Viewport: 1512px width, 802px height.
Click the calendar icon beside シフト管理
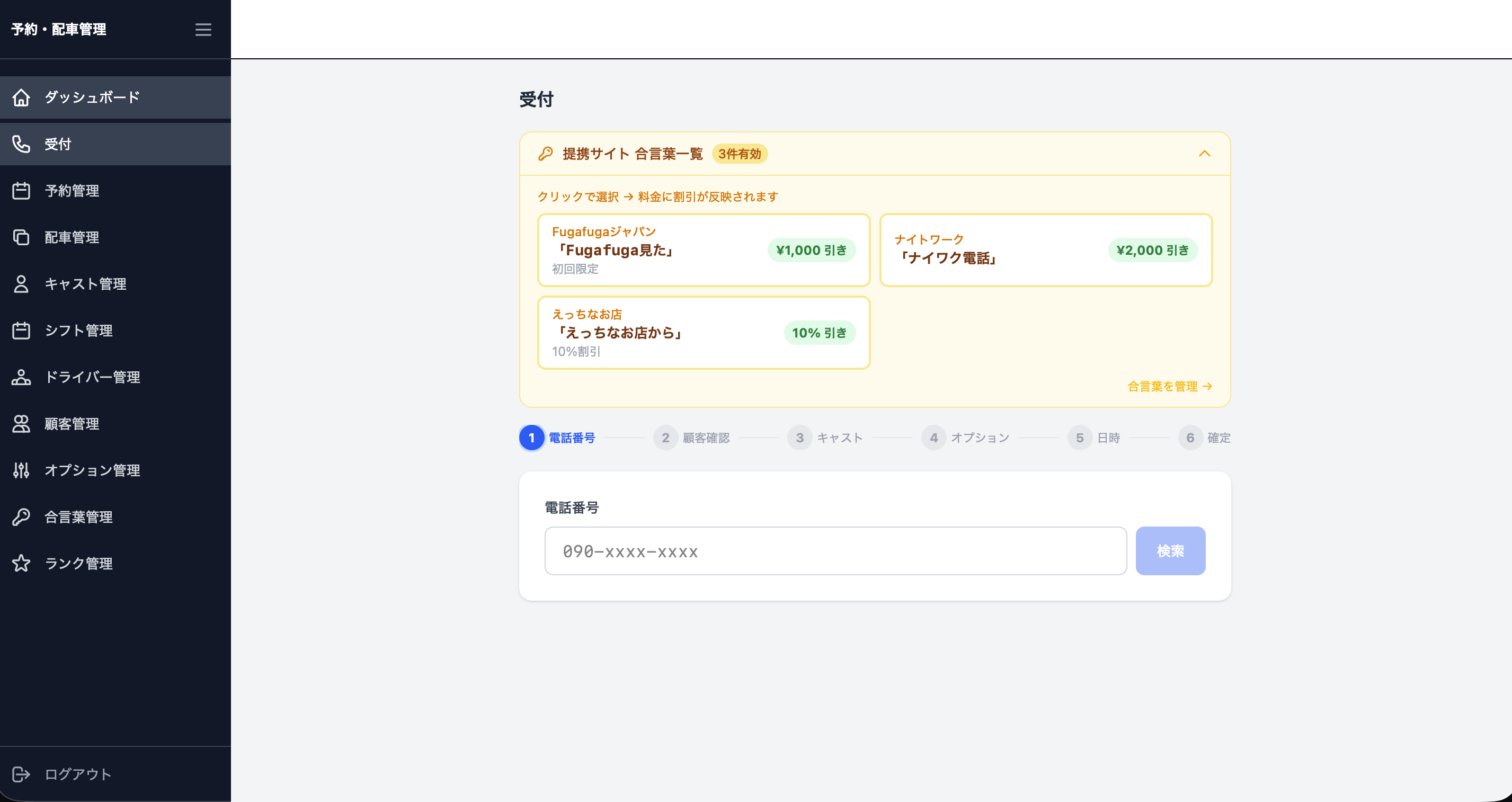coord(21,331)
